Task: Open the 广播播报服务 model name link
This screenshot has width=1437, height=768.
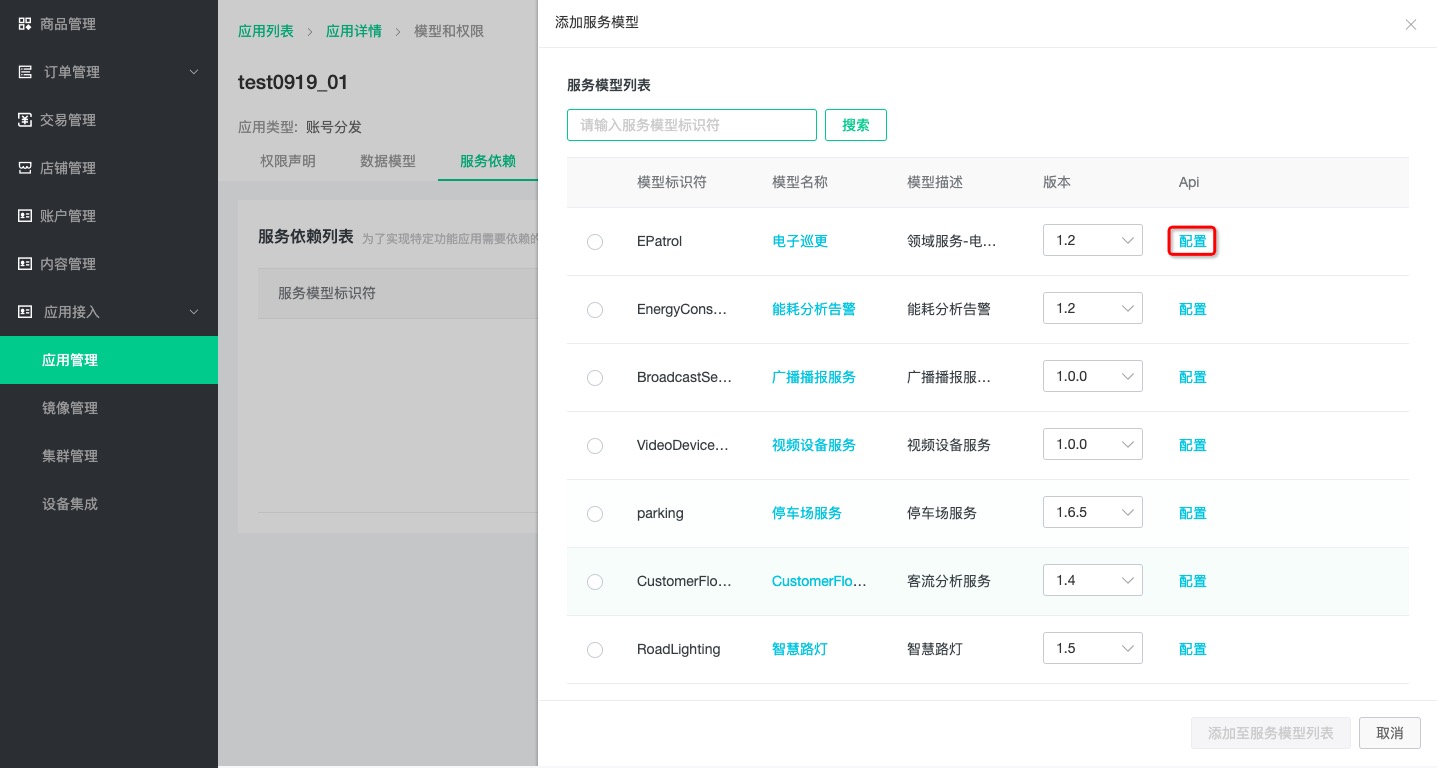Action: point(814,377)
